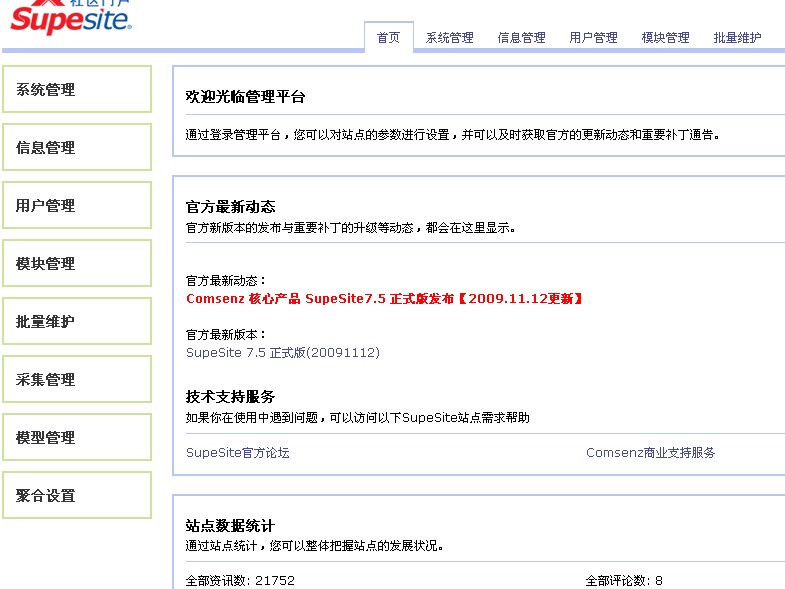The width and height of the screenshot is (785, 589).
Task: Click the 官方最新动态： label
Action: coord(226,281)
